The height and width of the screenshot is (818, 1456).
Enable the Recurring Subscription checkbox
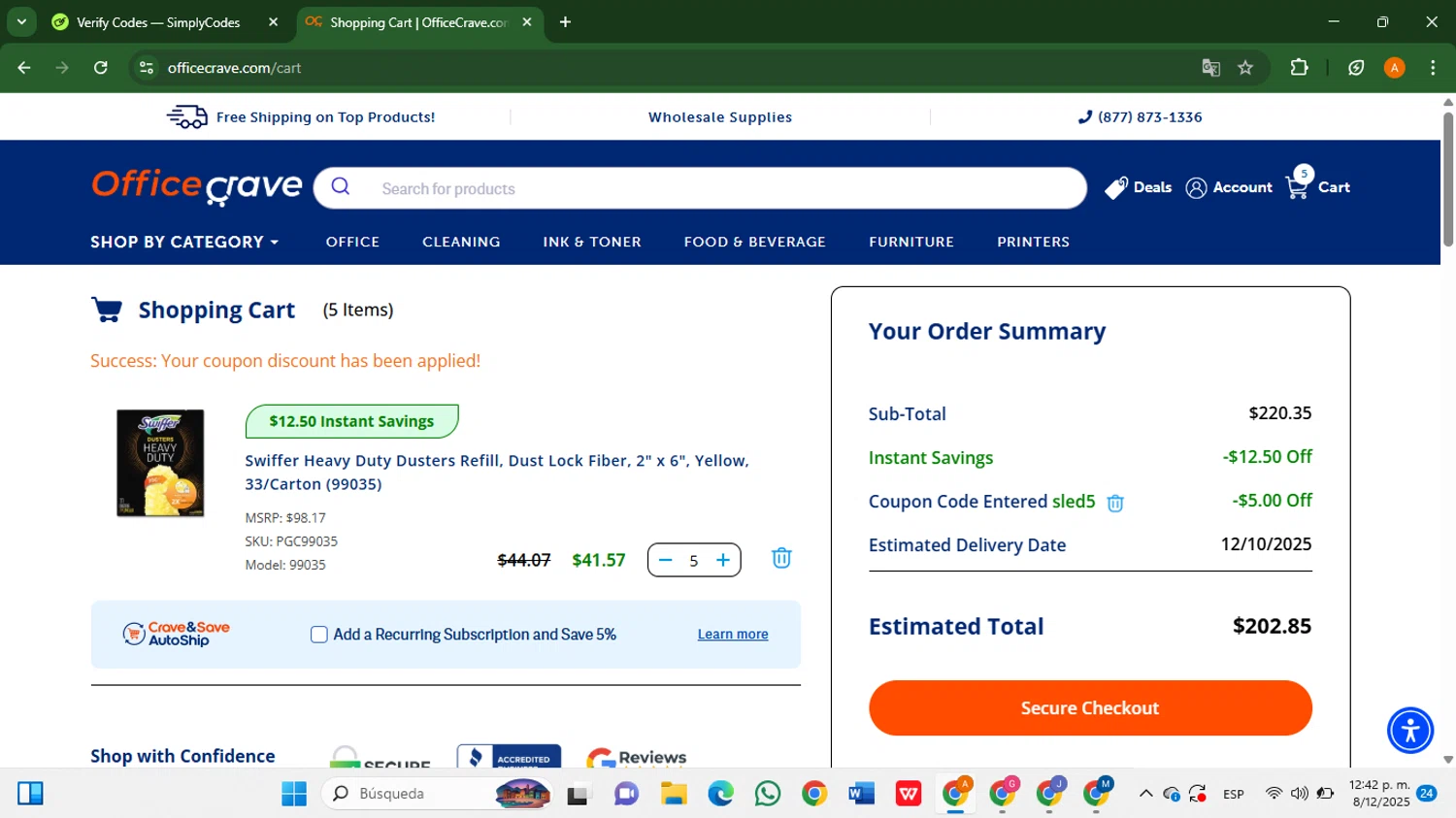pos(318,635)
